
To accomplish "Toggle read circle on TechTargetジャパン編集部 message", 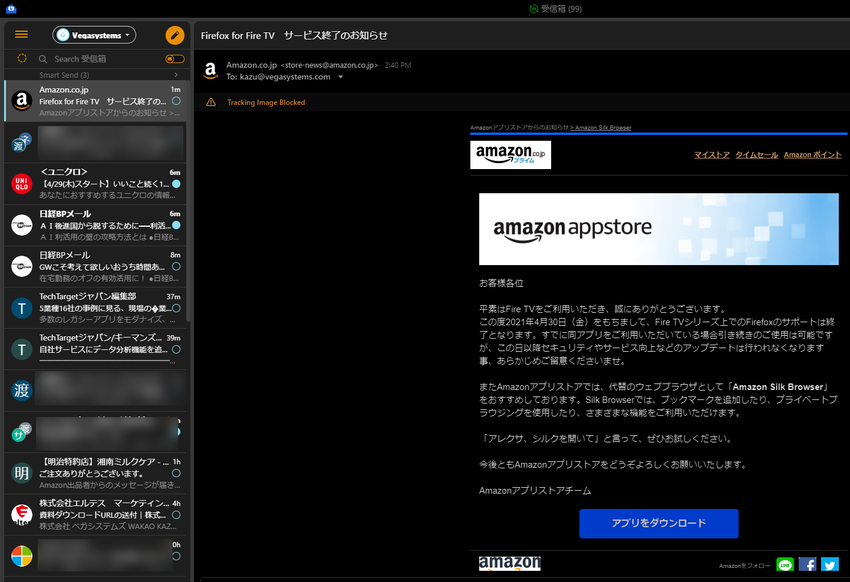I will point(176,308).
